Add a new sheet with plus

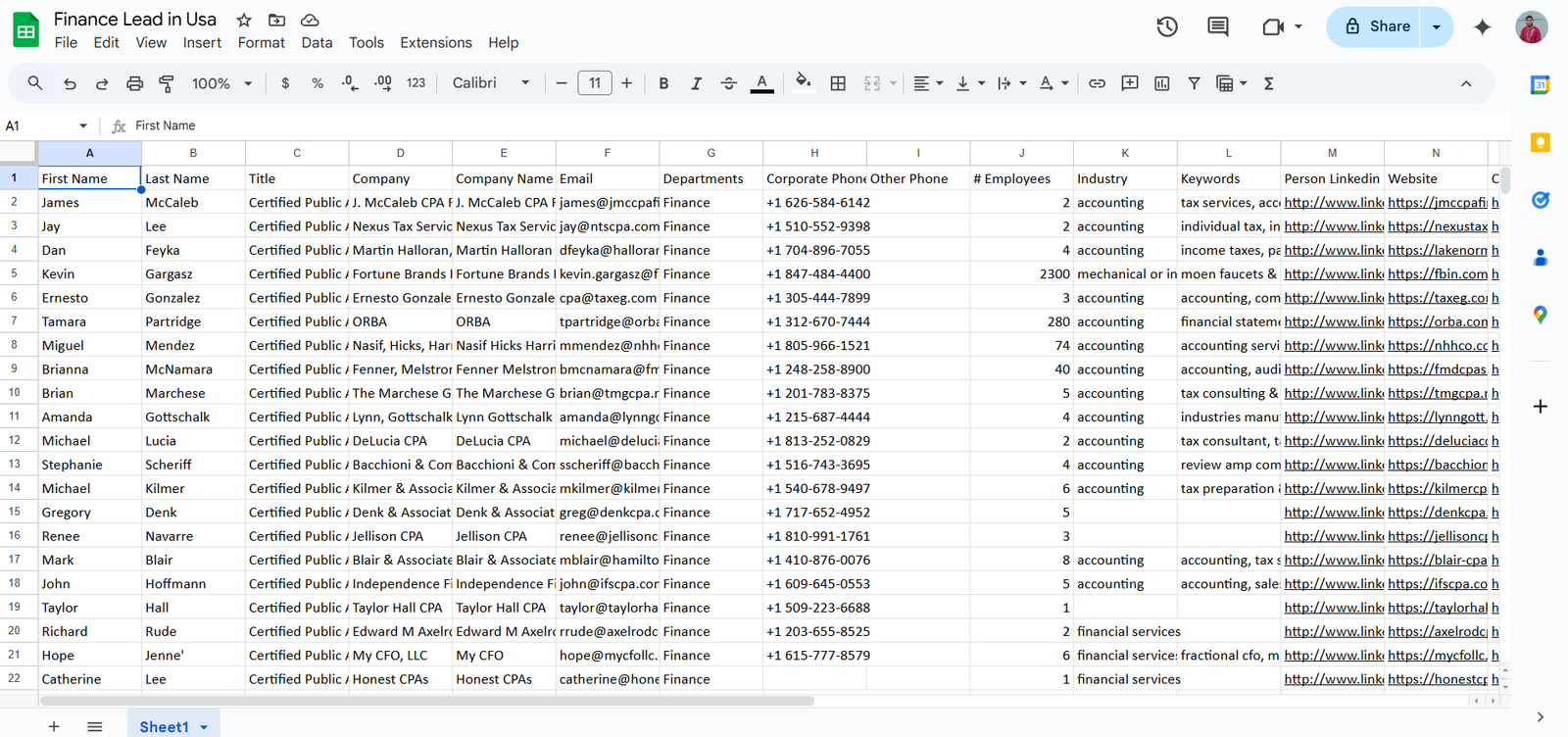[54, 726]
